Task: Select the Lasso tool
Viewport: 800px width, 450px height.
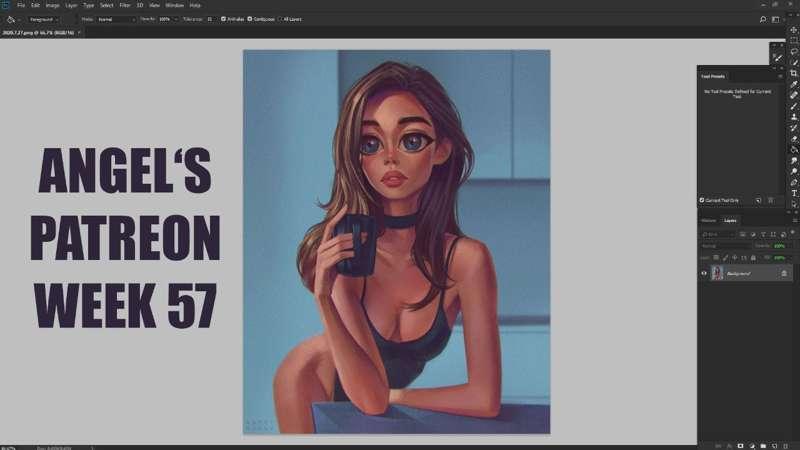Action: [794, 52]
